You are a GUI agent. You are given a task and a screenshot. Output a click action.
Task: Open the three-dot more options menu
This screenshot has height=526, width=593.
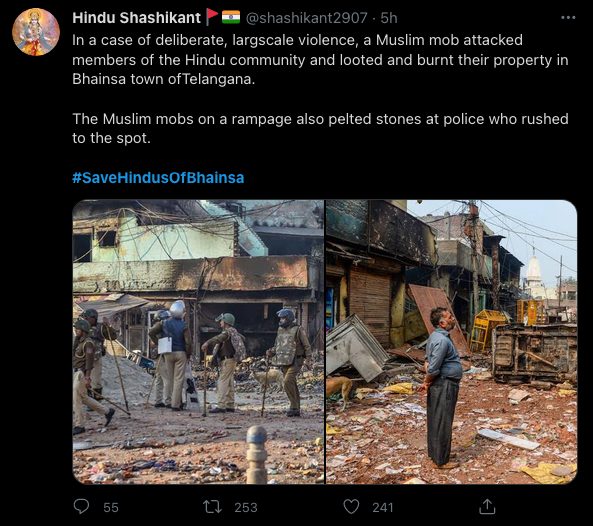point(568,17)
